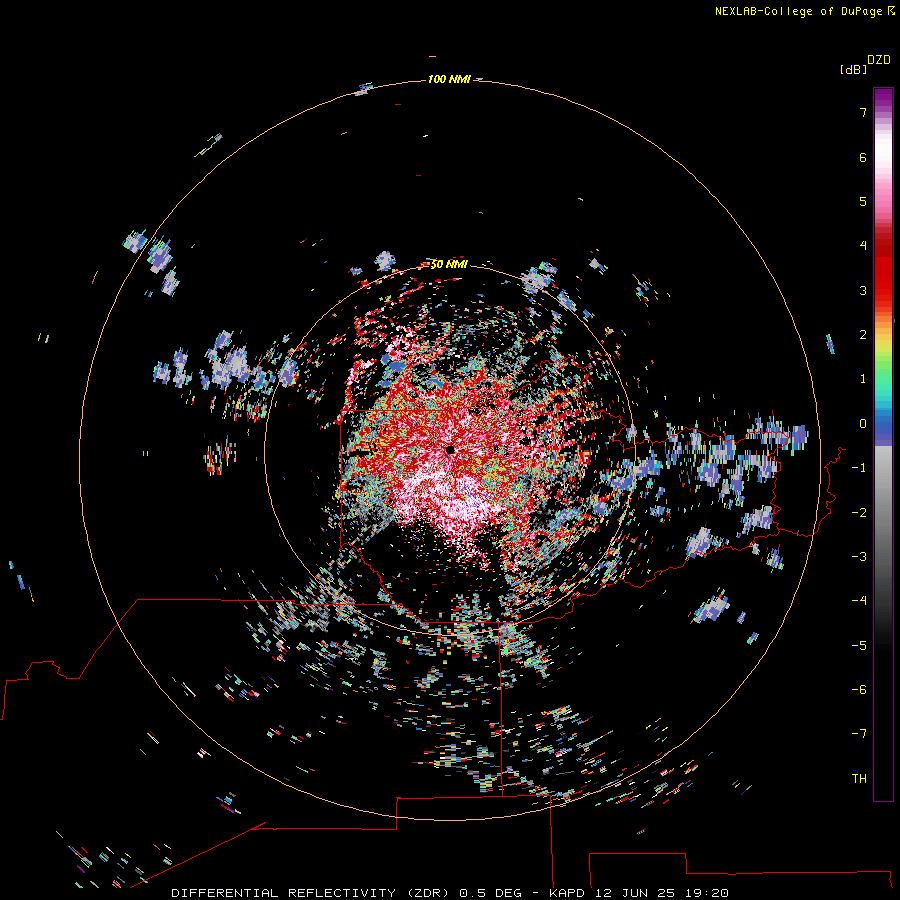This screenshot has height=900, width=900.
Task: Click the legend value 3
Action: click(863, 290)
